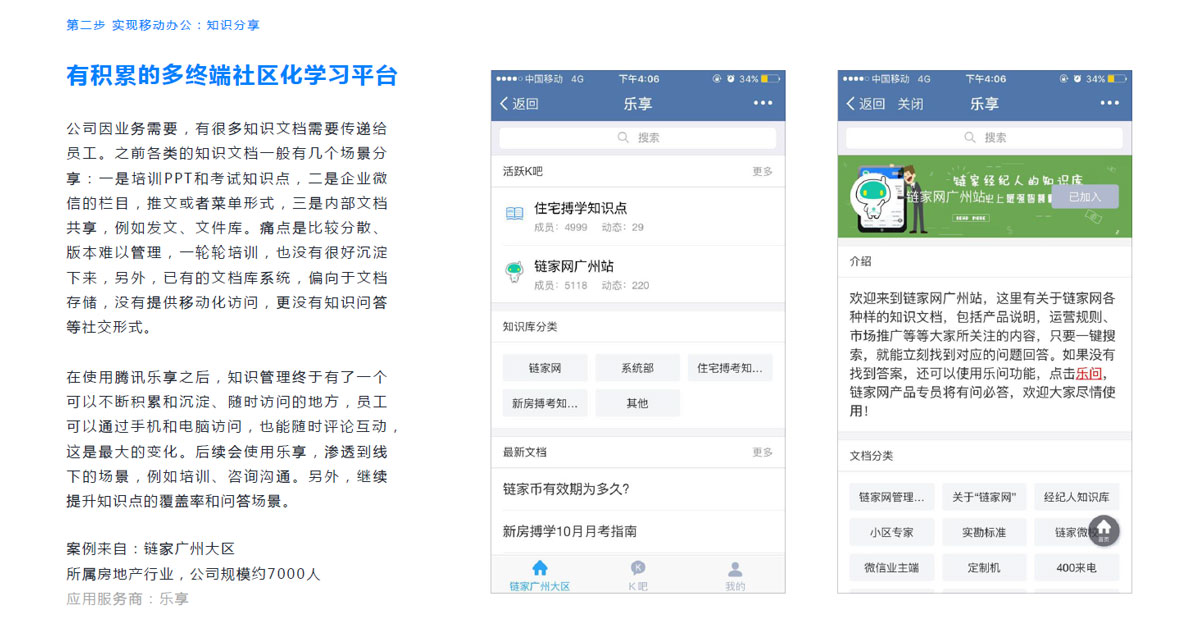Screen dimensions: 1195x626
Task: Select the 新房搏考知... category tag
Action: [545, 403]
